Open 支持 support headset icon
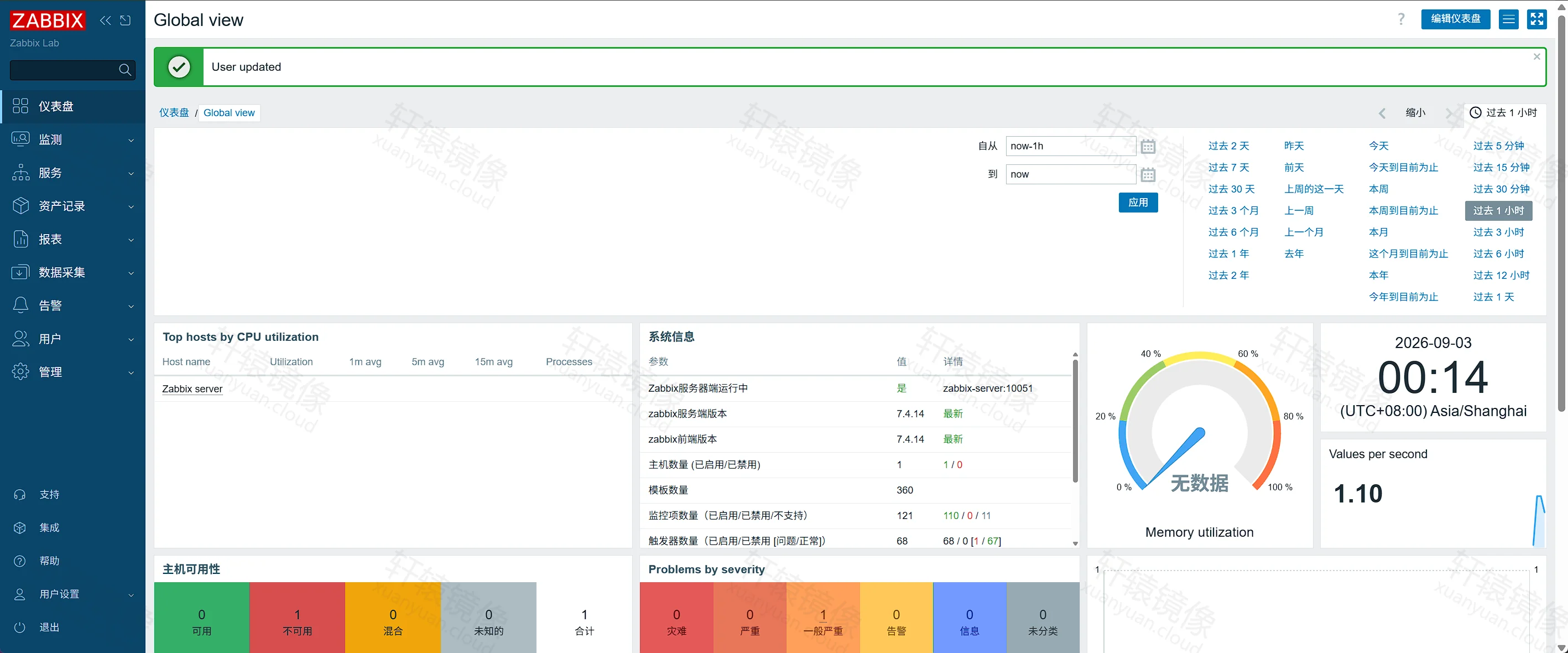The image size is (1568, 653). tap(19, 495)
